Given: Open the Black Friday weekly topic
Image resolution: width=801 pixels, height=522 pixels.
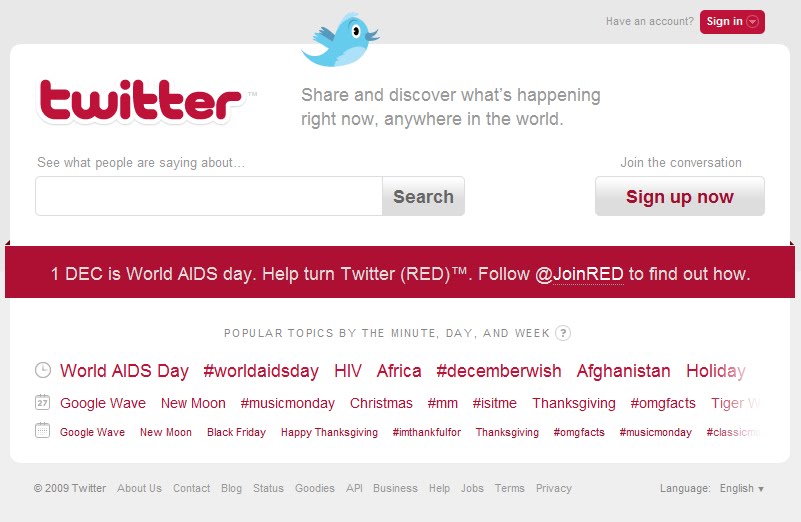Looking at the screenshot, I should (x=236, y=433).
